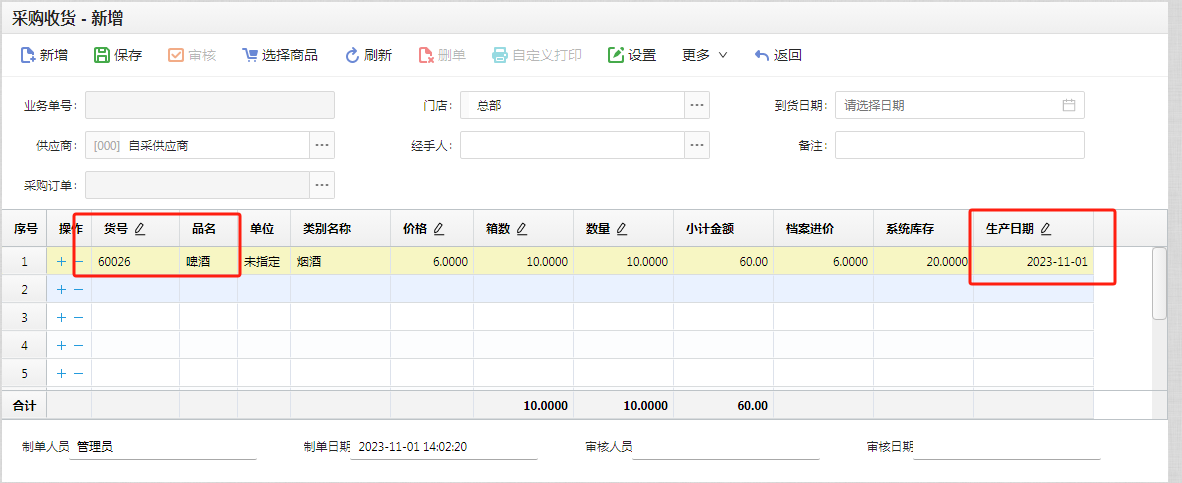Go back using 返回
This screenshot has width=1182, height=483.
click(x=777, y=55)
